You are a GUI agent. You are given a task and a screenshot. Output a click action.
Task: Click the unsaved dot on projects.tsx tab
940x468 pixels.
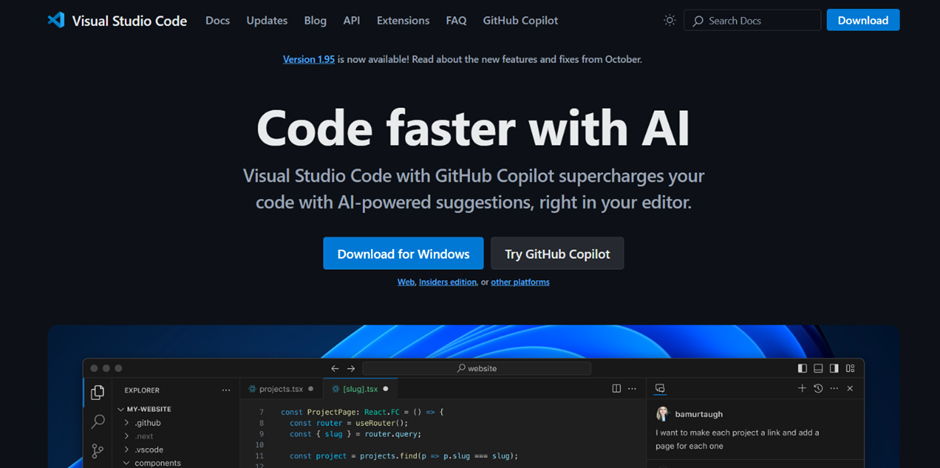click(311, 389)
